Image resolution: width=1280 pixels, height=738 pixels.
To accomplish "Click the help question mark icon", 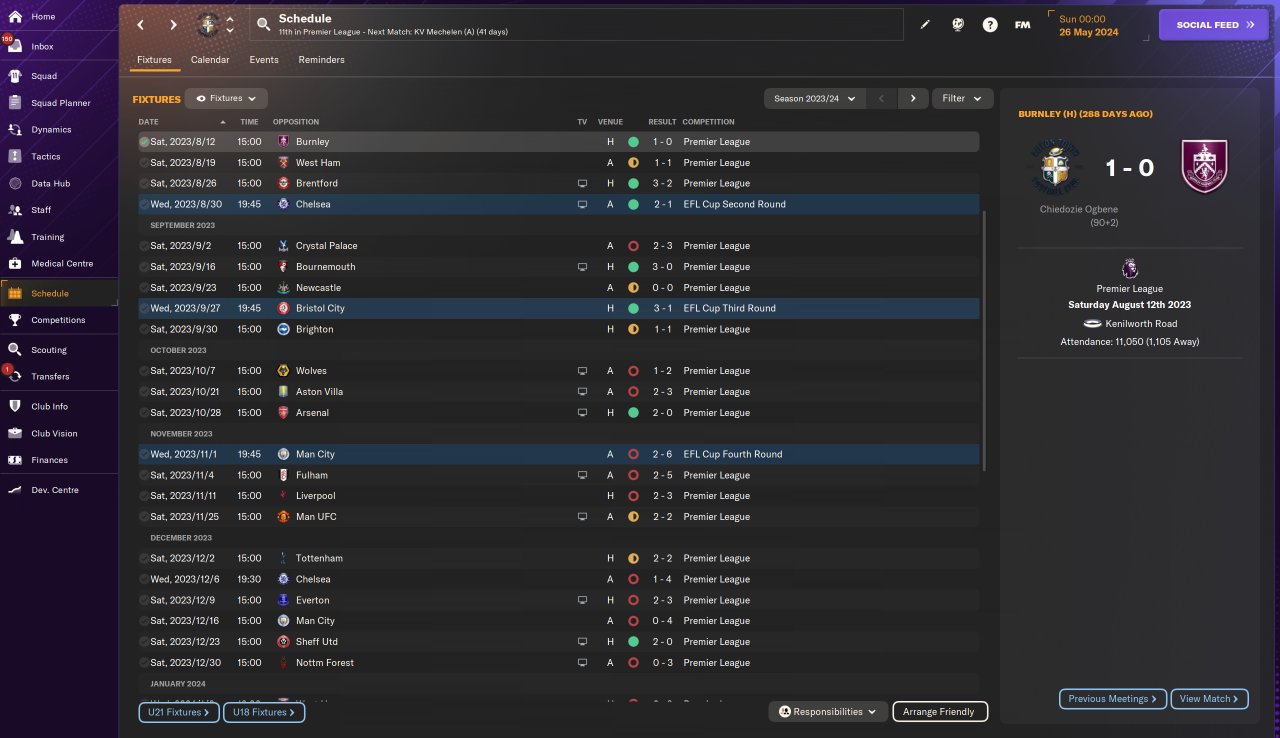I will click(990, 25).
